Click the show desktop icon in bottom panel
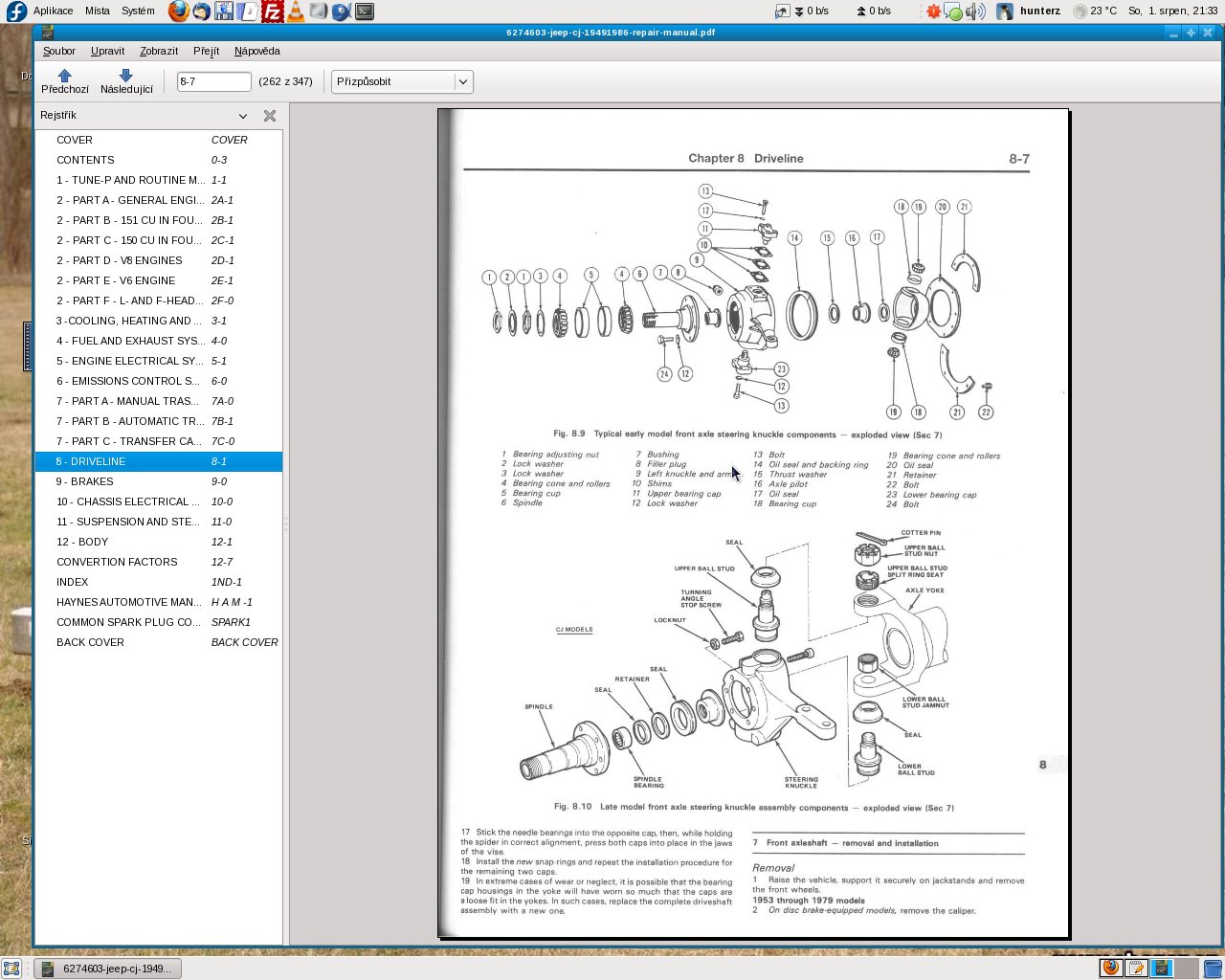Screen dimensions: 1225x980 [x=11, y=969]
